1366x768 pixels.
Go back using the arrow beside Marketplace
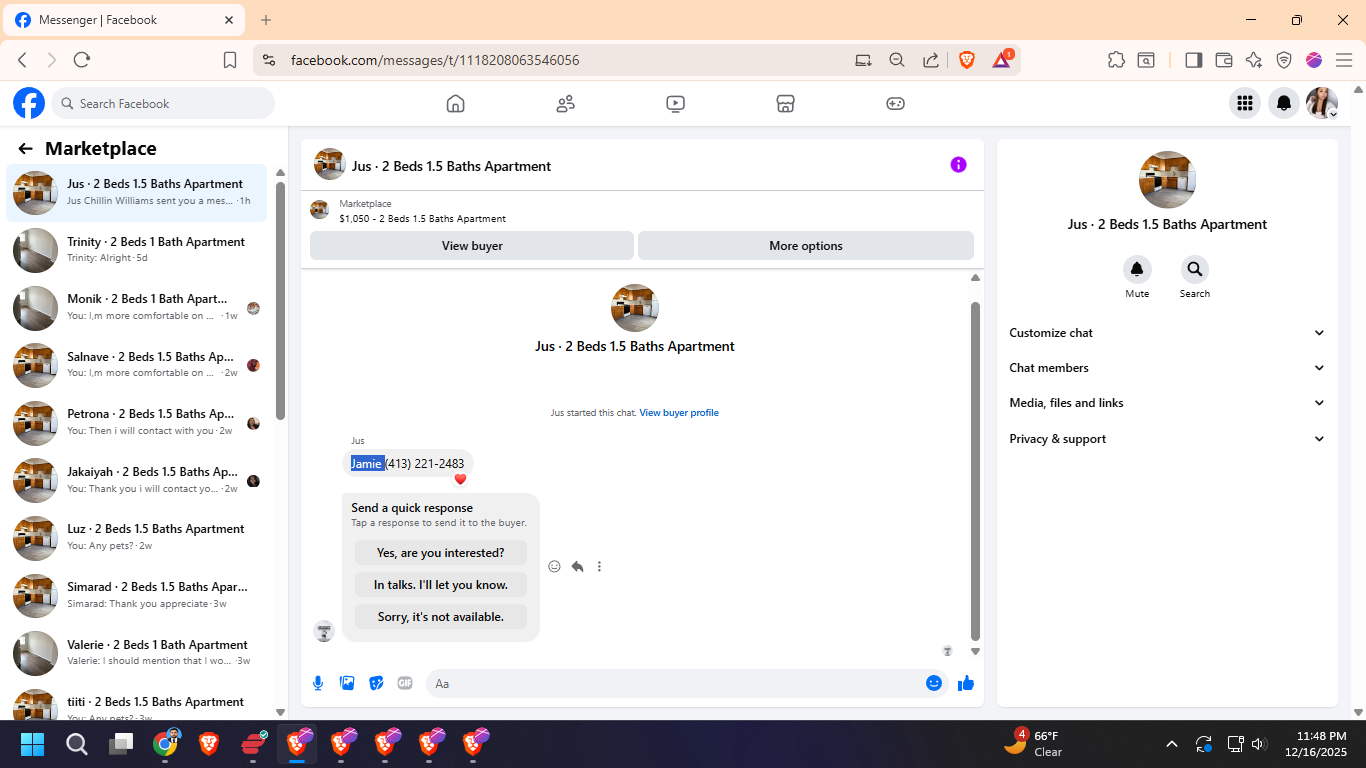26,149
